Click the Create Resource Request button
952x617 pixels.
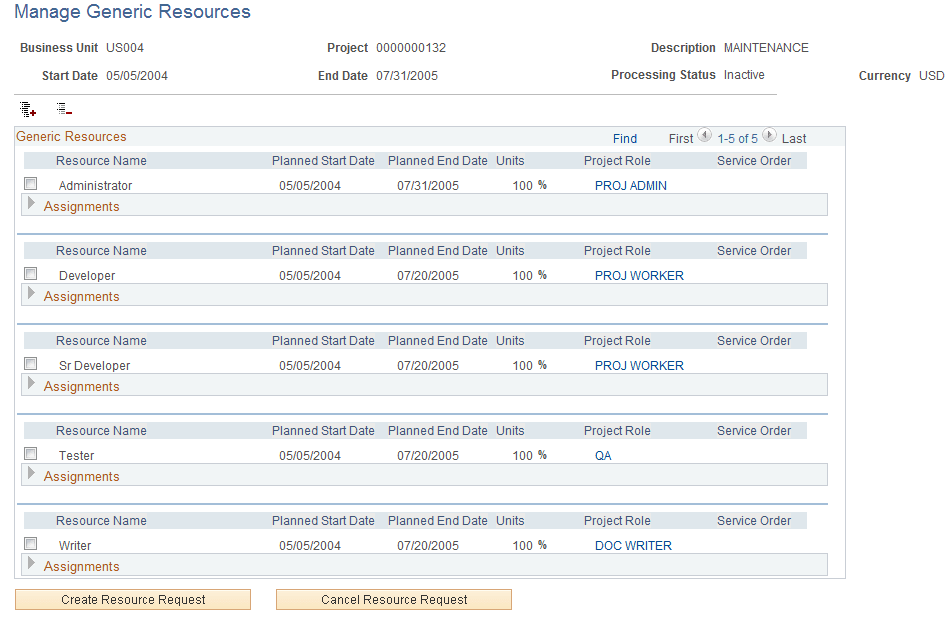tap(132, 599)
